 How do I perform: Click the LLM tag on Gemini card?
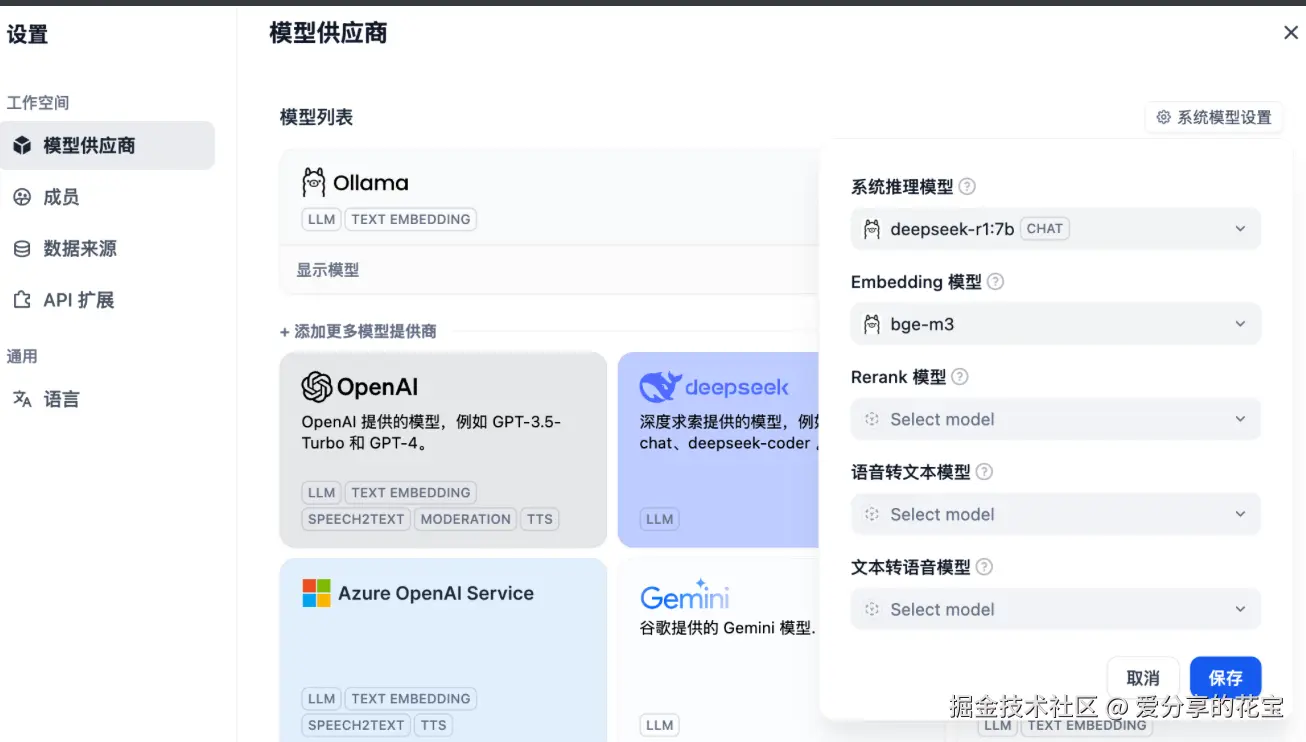pyautogui.click(x=659, y=725)
